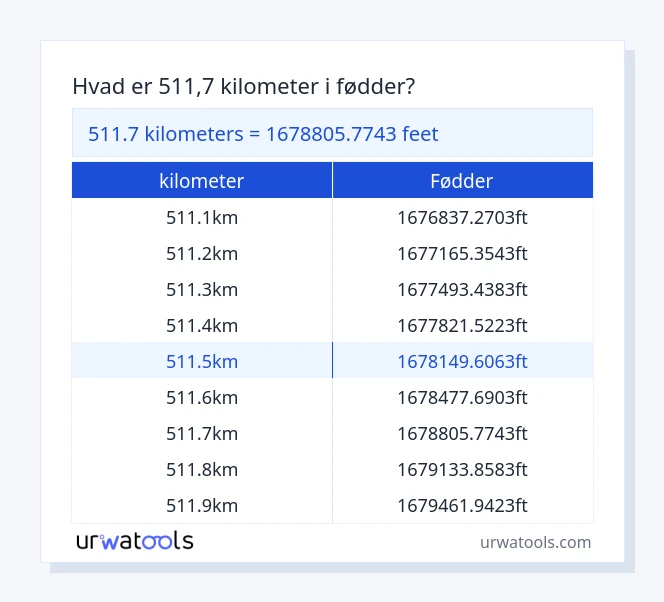664x602 pixels.
Task: Click the 511.8km cell
Action: pos(202,469)
